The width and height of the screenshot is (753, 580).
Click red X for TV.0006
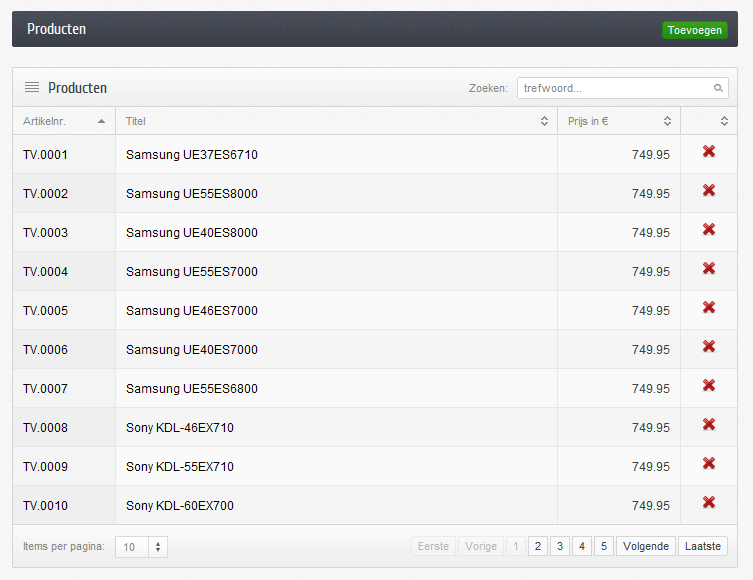[709, 346]
